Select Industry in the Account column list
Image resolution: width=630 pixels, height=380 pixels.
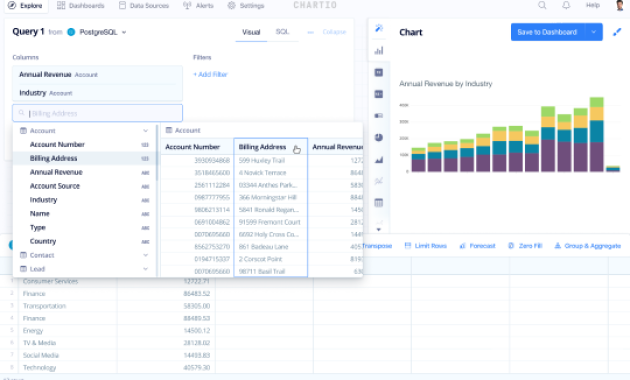point(85,200)
